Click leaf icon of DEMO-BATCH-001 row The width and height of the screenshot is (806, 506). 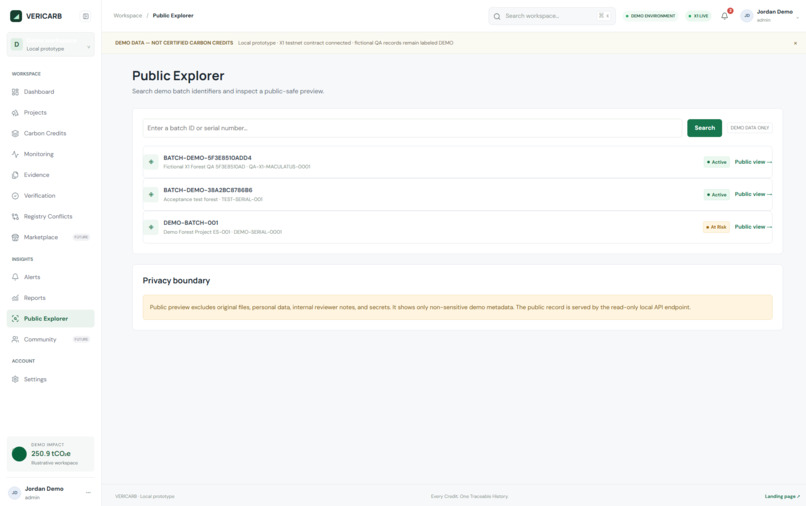click(x=151, y=227)
